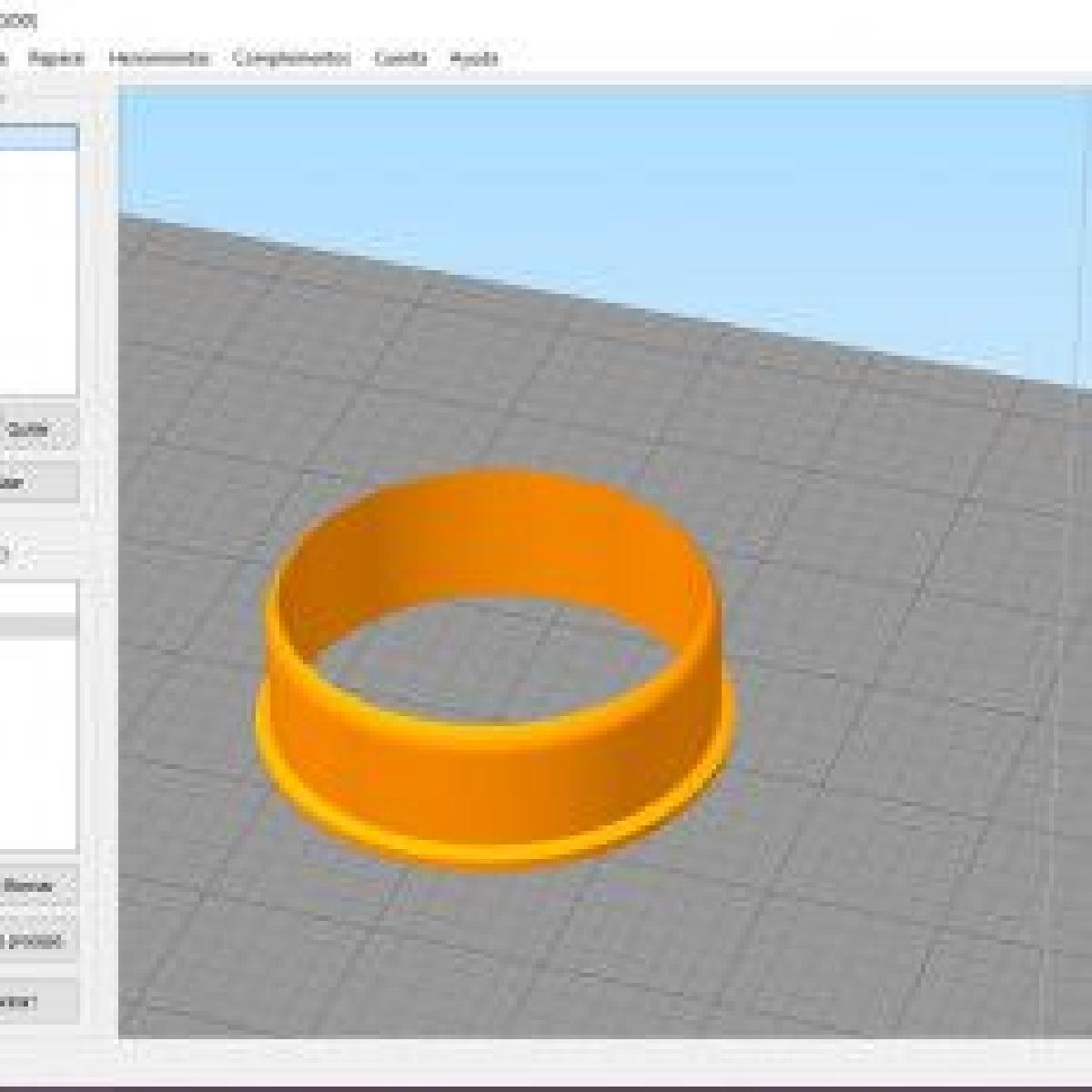
Task: Open the Cuenta menu
Action: (x=400, y=58)
